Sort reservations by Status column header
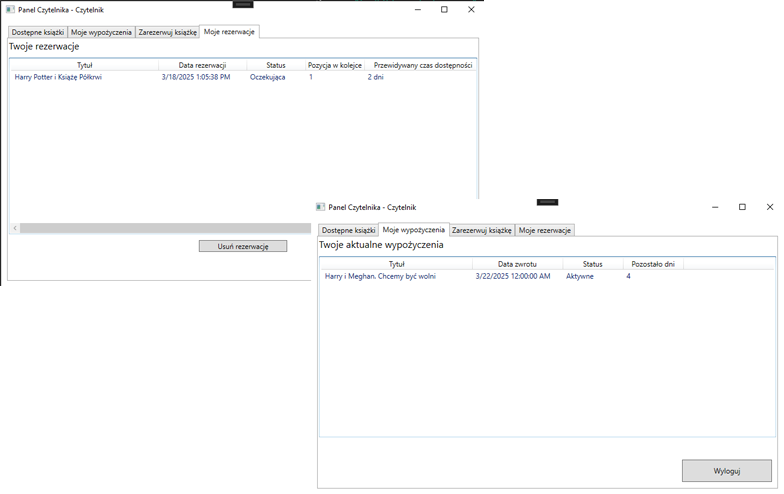This screenshot has width=784, height=494. coord(276,66)
